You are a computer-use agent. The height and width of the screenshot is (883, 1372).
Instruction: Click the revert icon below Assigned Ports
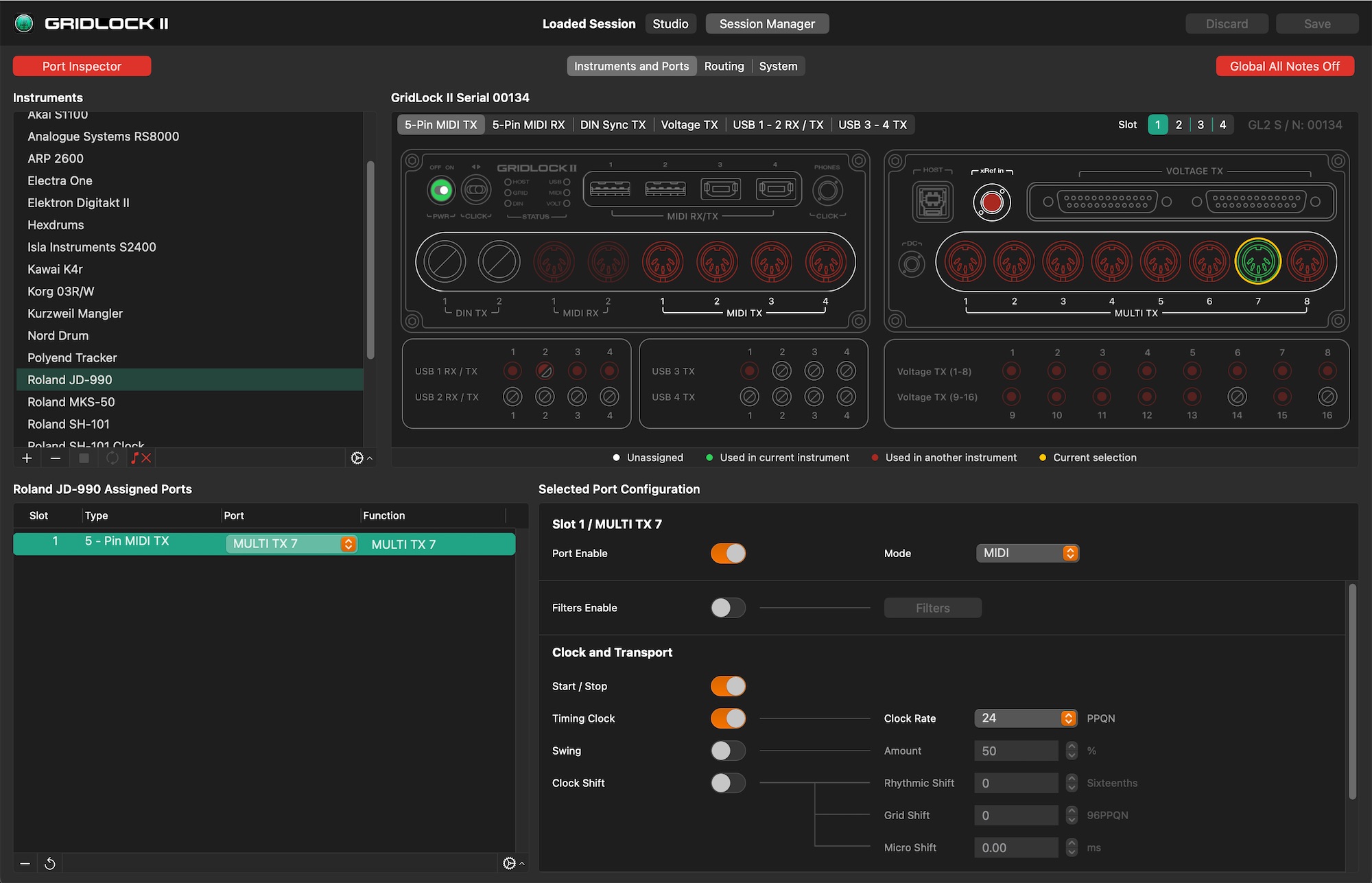[50, 863]
